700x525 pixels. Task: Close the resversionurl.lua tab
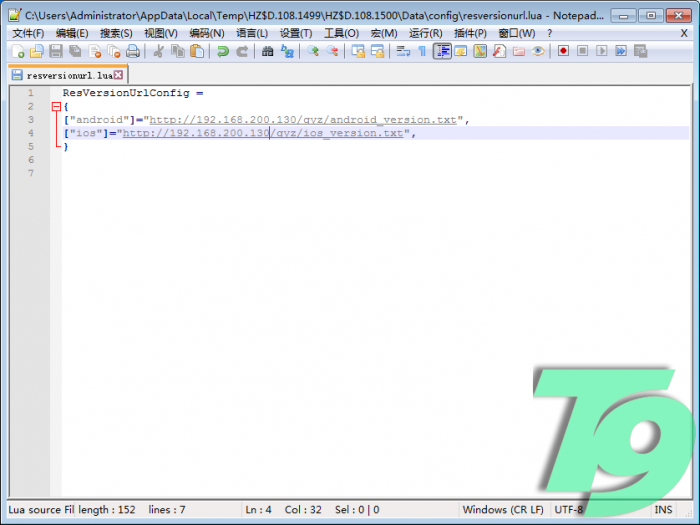[x=118, y=75]
